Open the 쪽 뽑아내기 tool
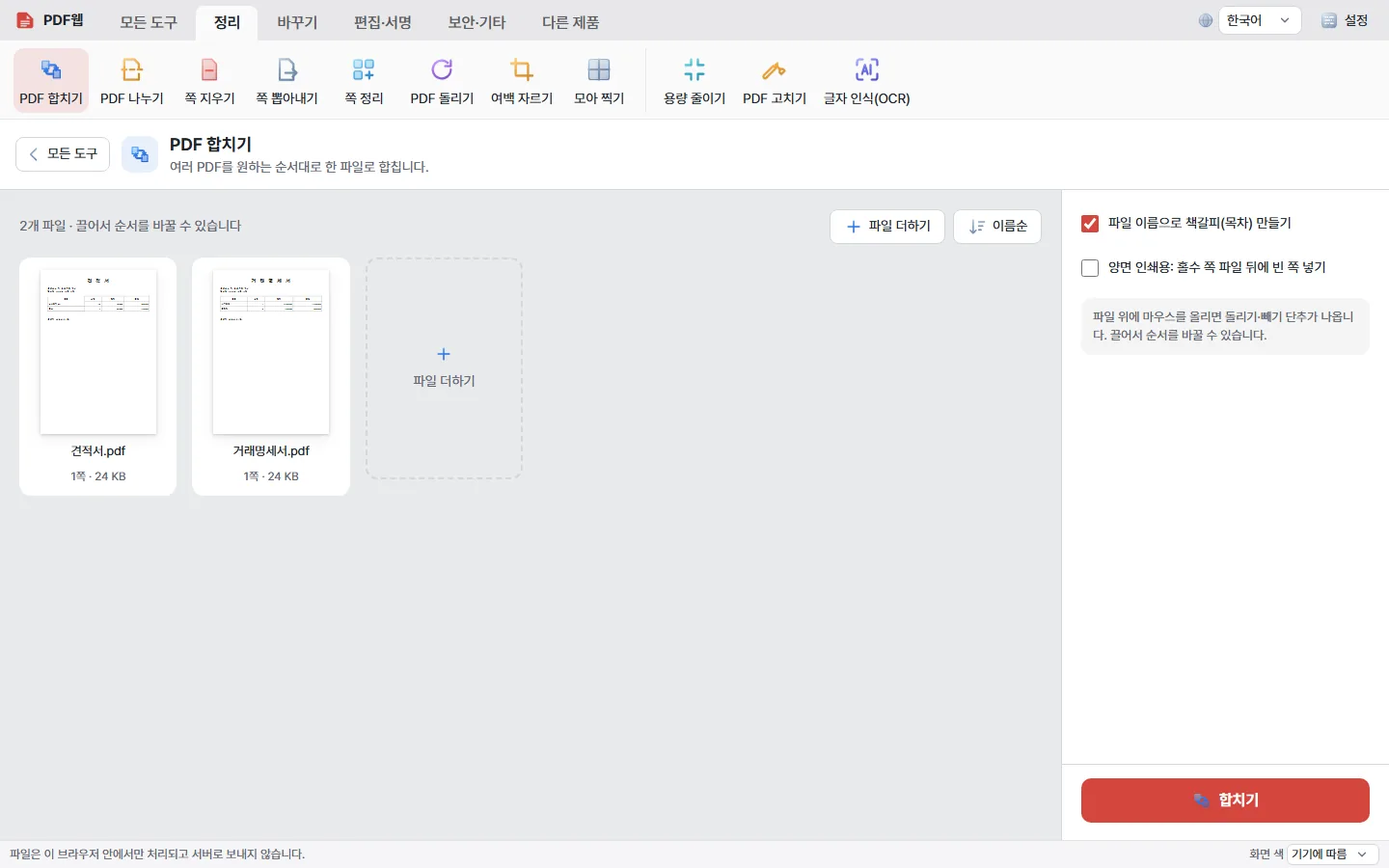 (286, 81)
